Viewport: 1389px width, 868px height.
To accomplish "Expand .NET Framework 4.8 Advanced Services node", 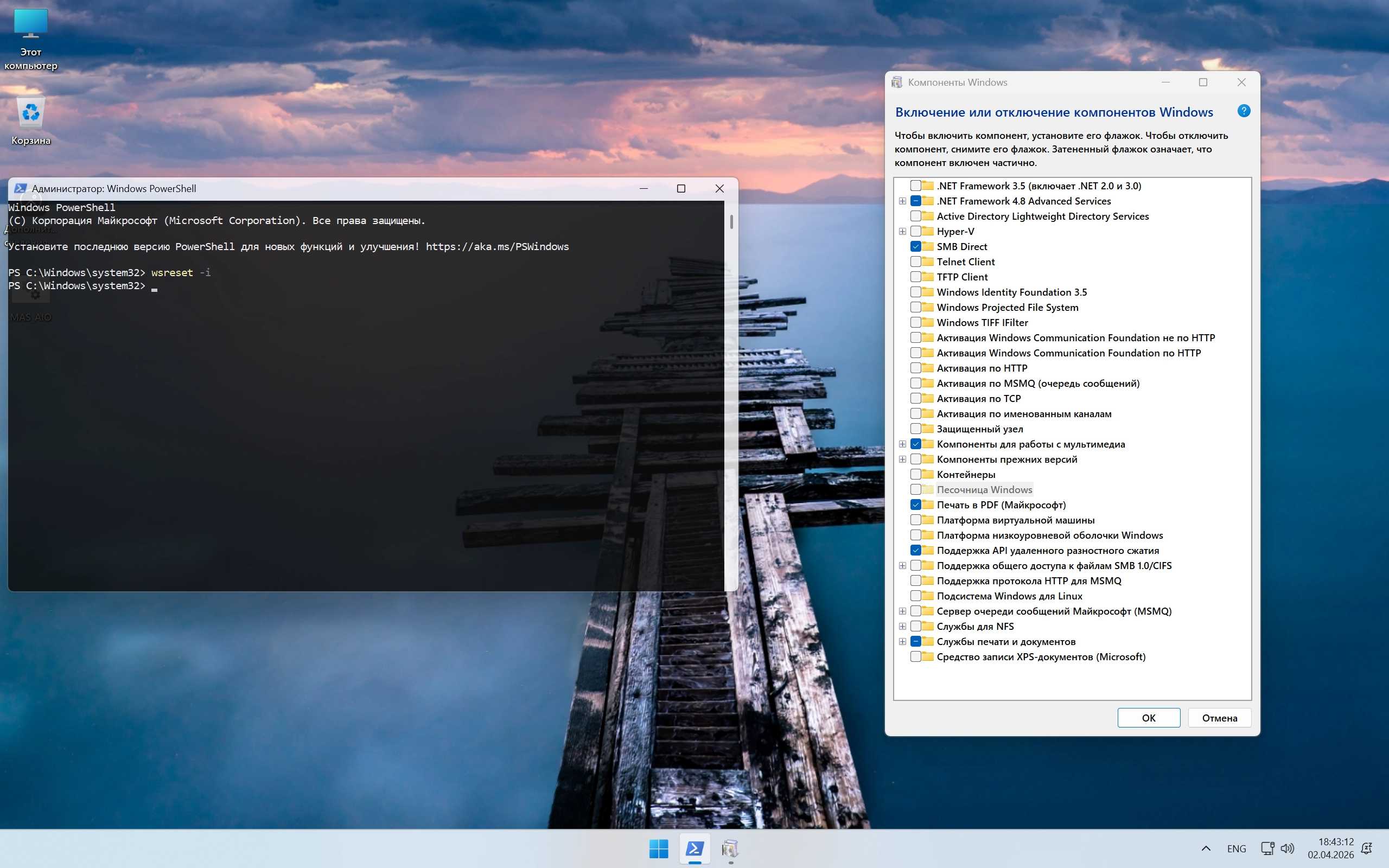I will click(x=902, y=201).
